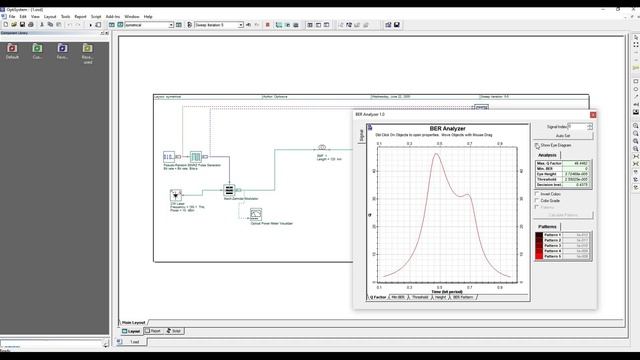This screenshot has width=640, height=360.
Task: Click the floppy-disk icon at the toolbar's right end
Action: pyautogui.click(x=397, y=25)
